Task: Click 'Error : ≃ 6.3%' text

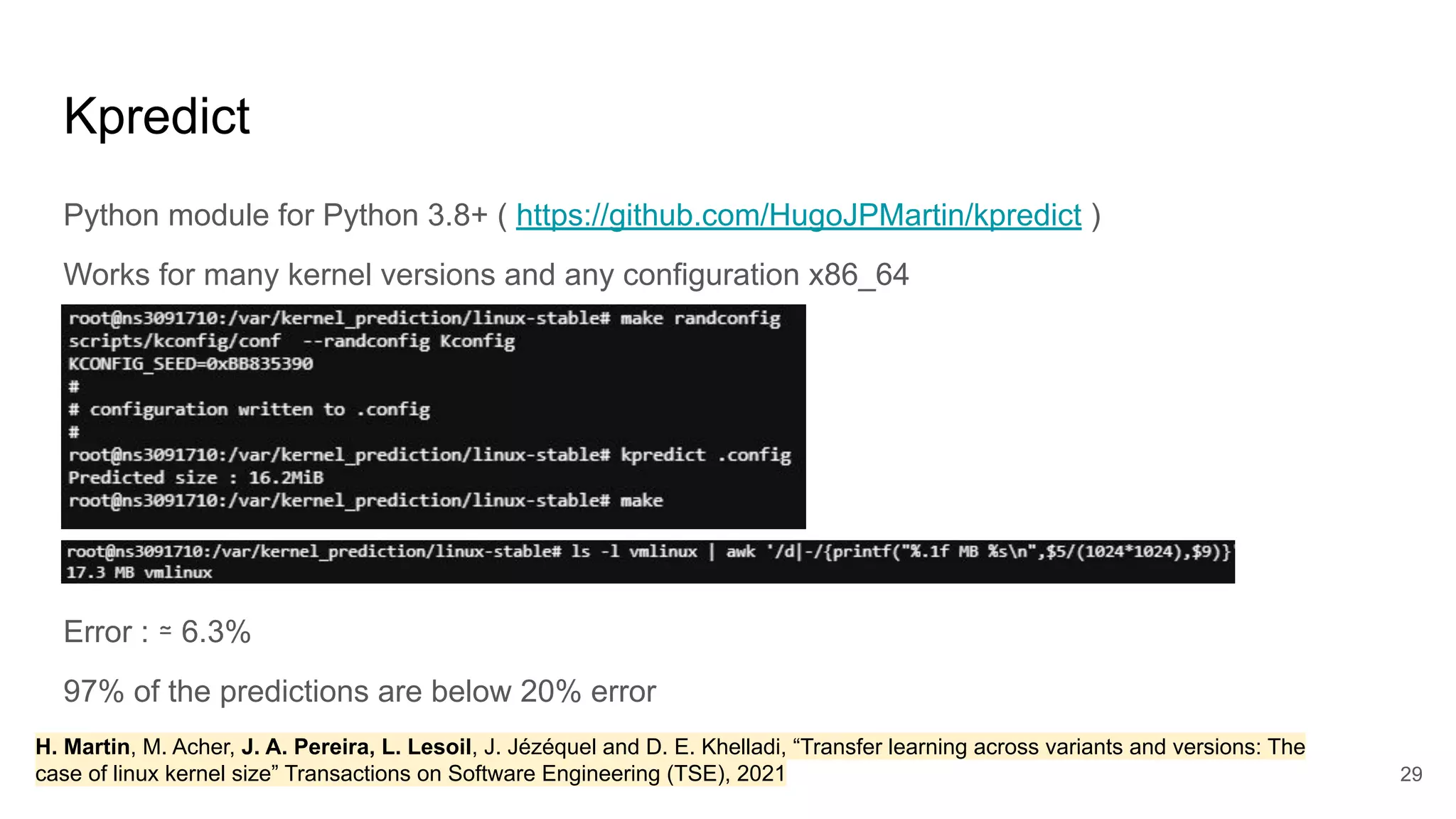Action: (157, 632)
